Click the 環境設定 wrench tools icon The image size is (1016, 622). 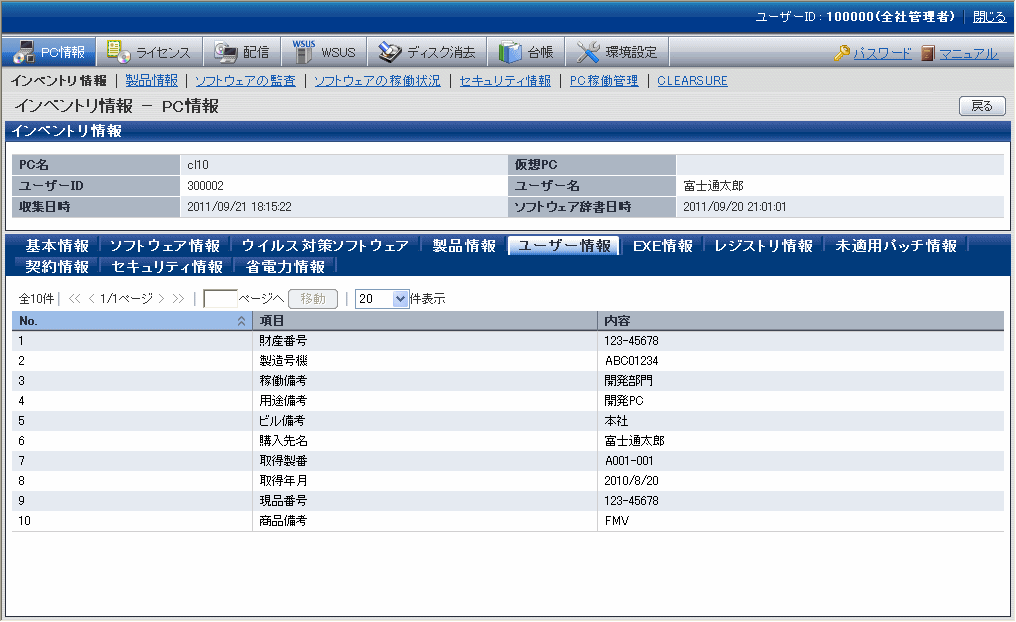coord(588,52)
